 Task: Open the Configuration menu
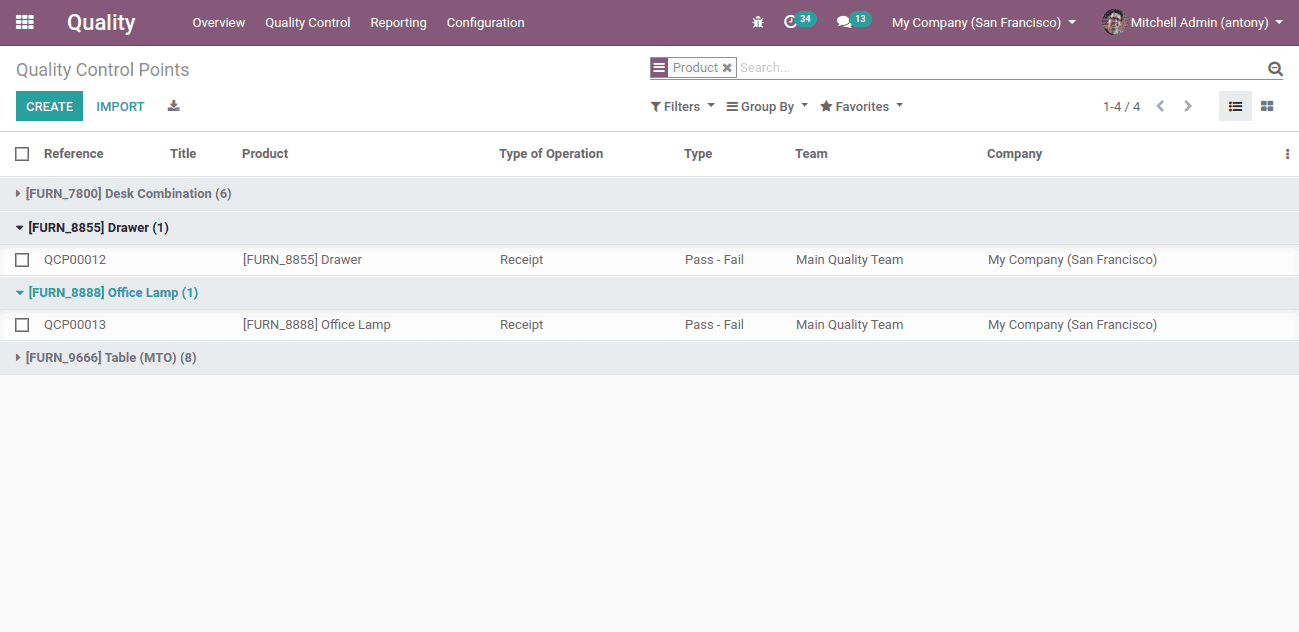pos(485,22)
